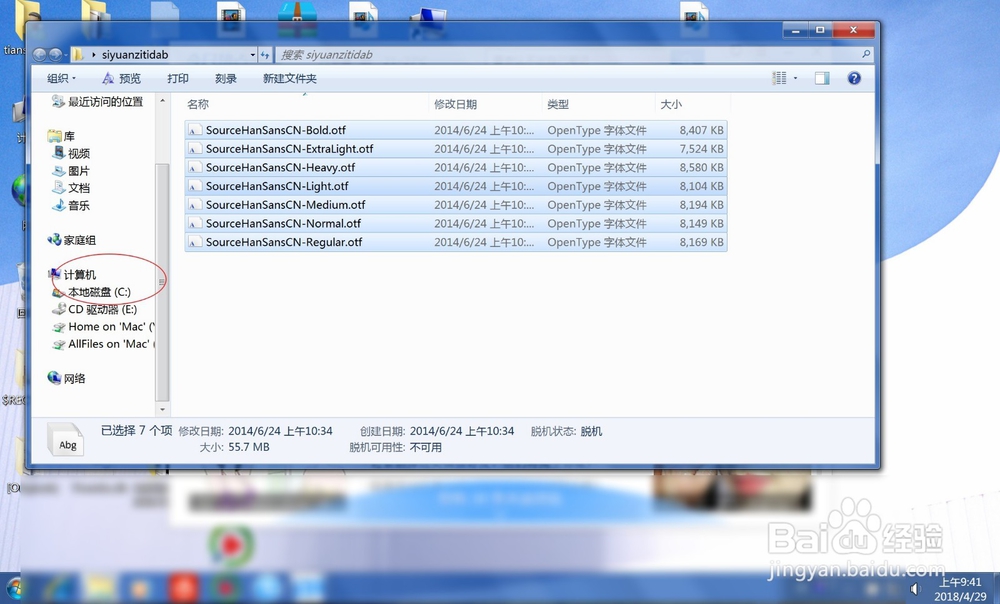Select SourceHanSansCN-Light.otf file

pyautogui.click(x=456, y=186)
